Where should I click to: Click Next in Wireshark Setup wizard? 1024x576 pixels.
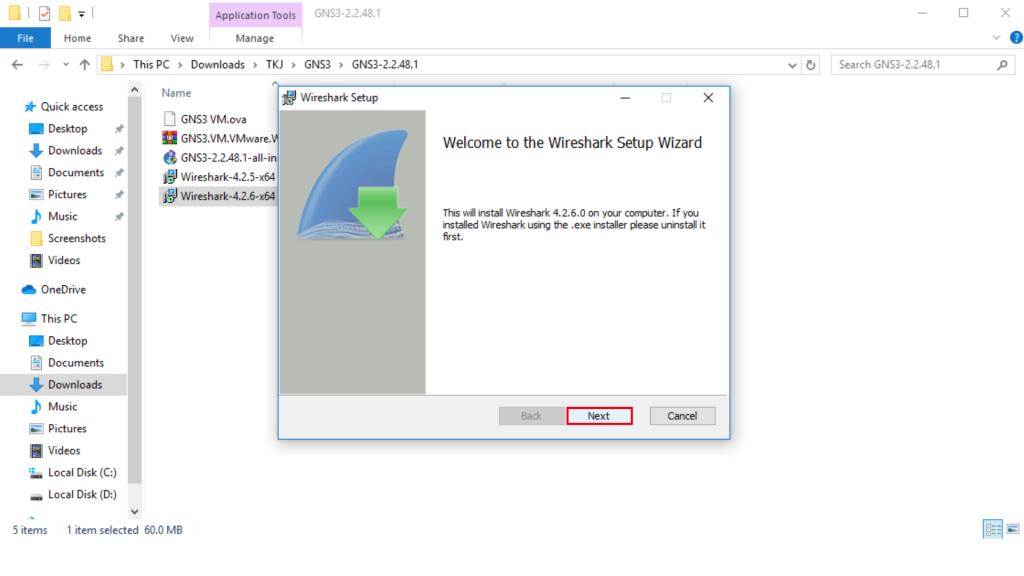click(x=598, y=416)
